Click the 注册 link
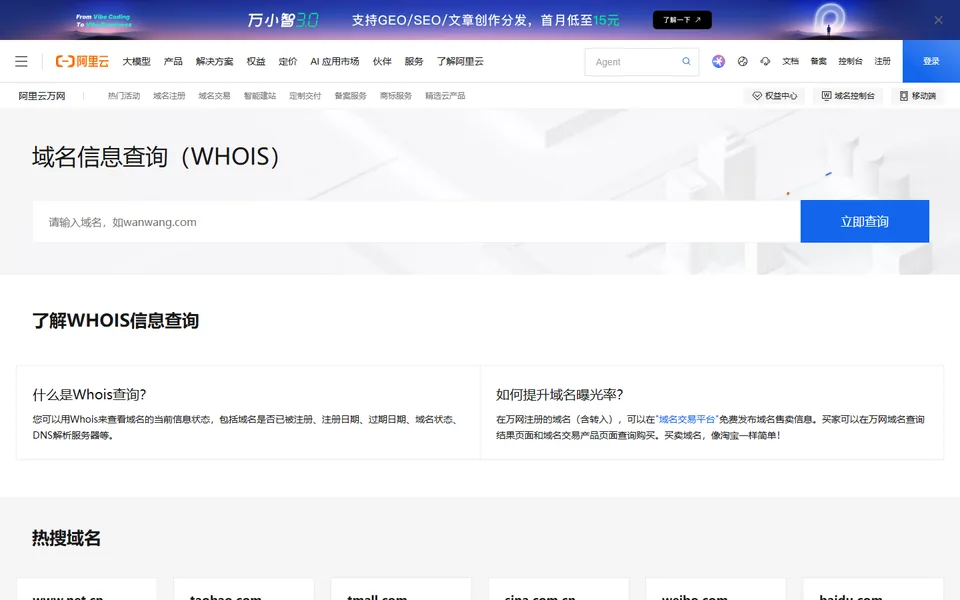 [x=882, y=61]
